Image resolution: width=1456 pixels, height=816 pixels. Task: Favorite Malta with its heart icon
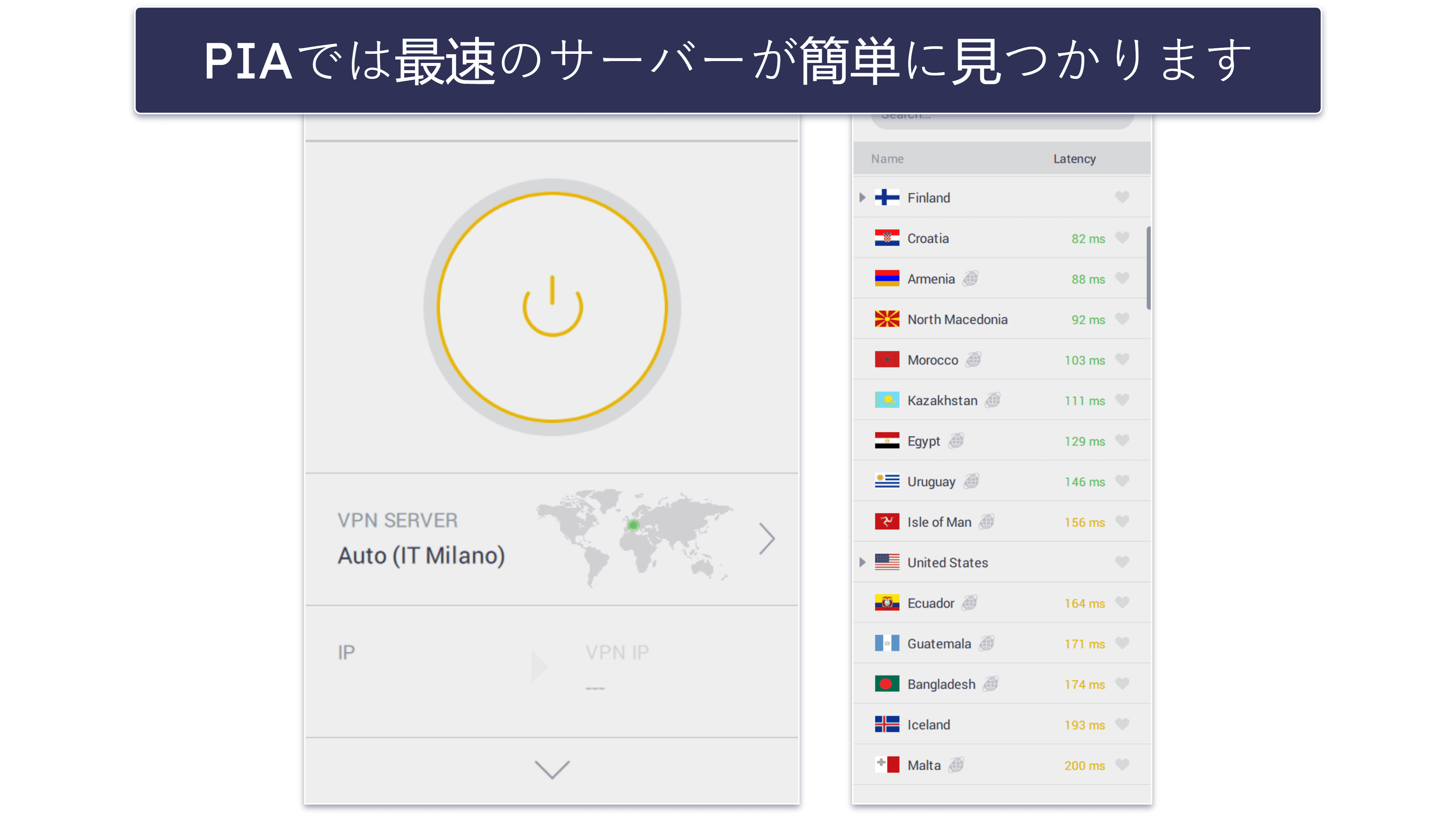tap(1122, 764)
